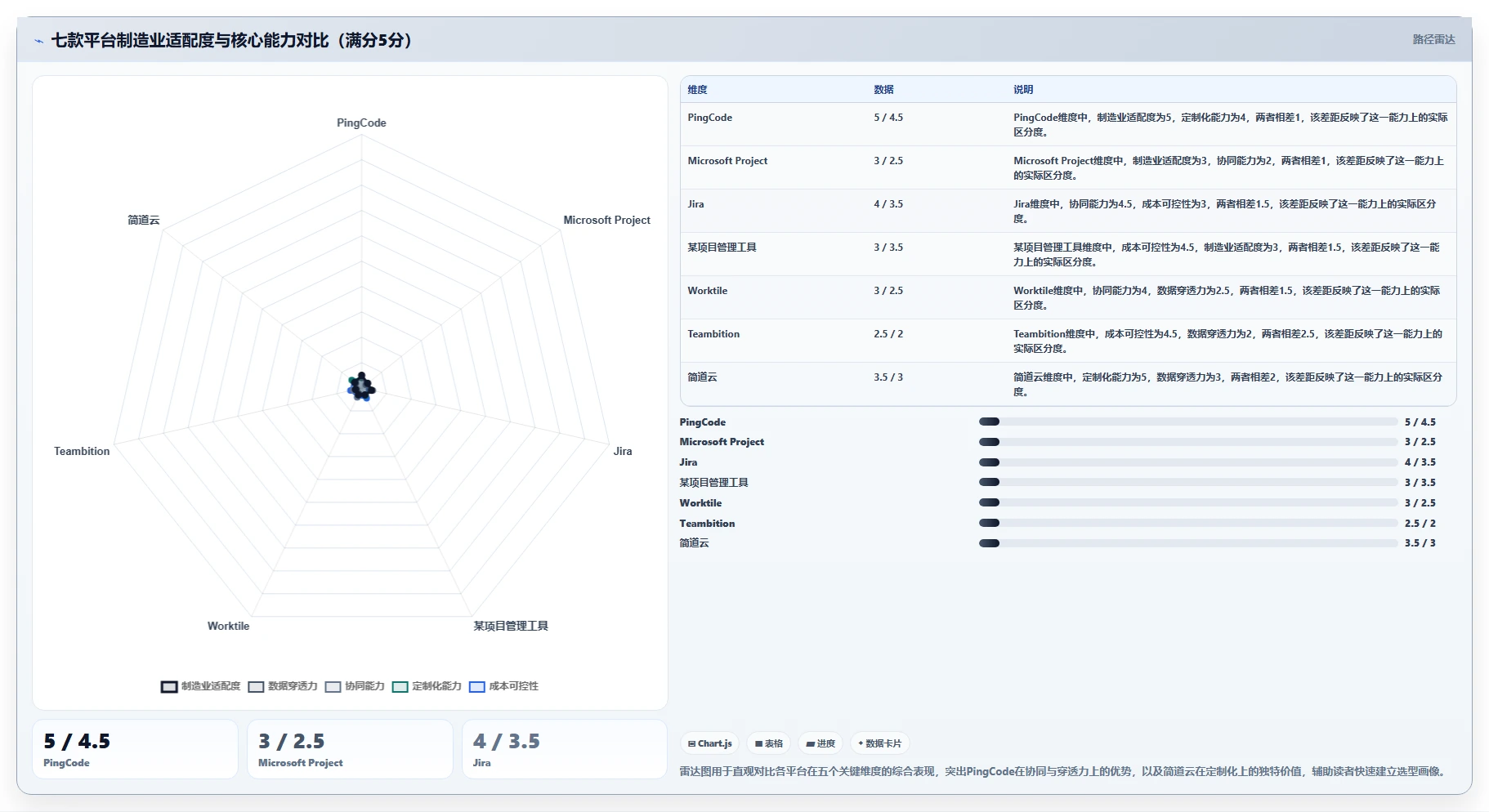Click the 某项目管理工具 progress bar
This screenshot has height=812, width=1489.
tap(1188, 483)
